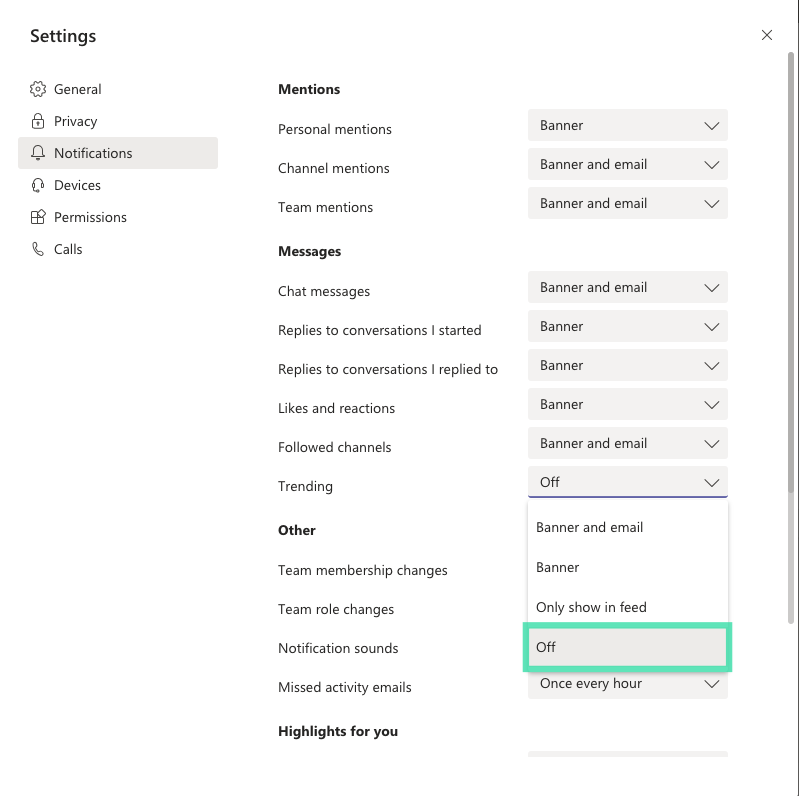Click the Privacy lock icon
This screenshot has width=799, height=796.
point(38,121)
